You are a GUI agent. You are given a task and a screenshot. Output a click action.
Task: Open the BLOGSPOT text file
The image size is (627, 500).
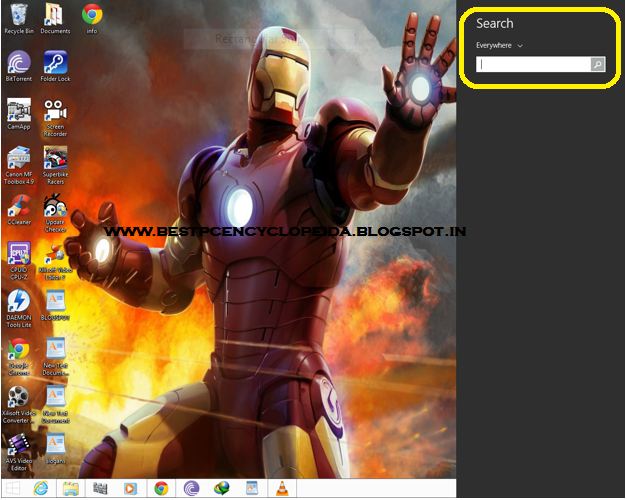click(x=55, y=306)
